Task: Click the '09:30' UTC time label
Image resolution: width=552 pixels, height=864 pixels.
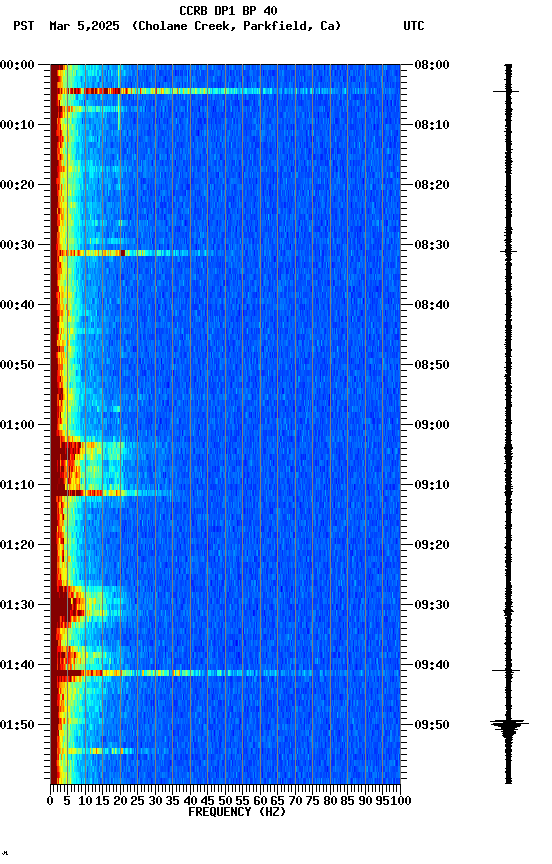Action: point(432,606)
